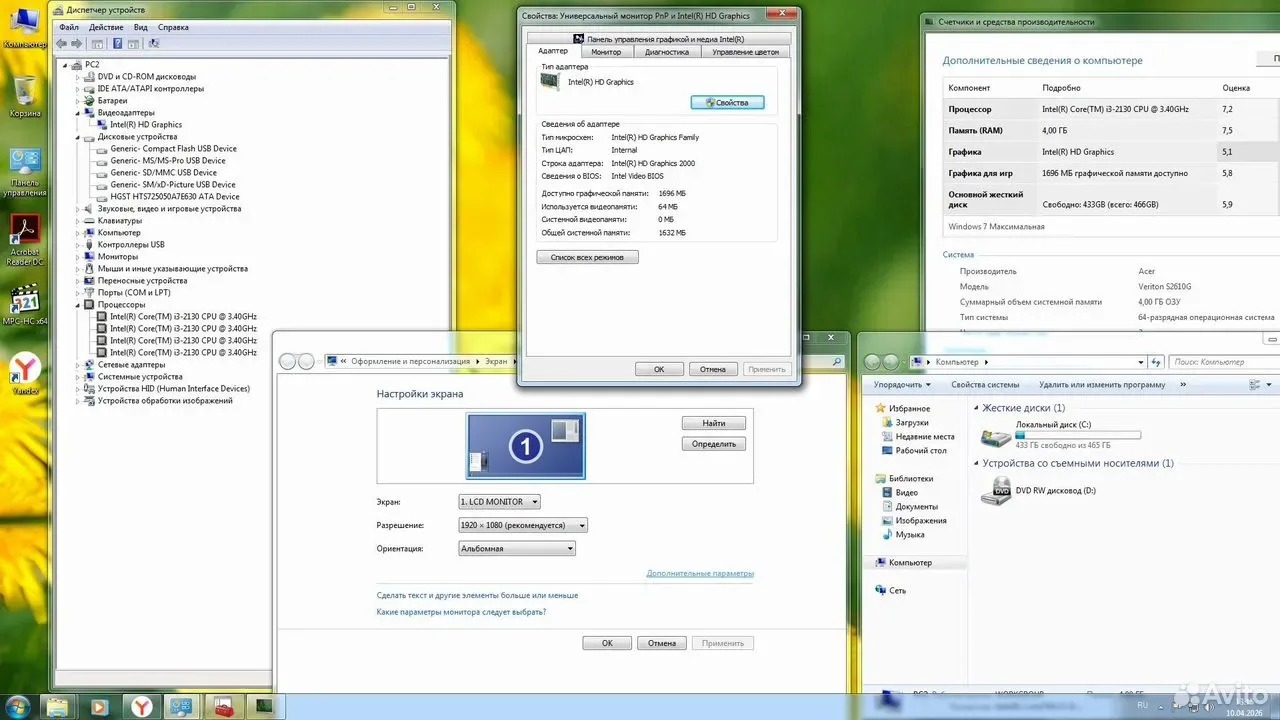The width and height of the screenshot is (1280, 720).
Task: Click the Найти button in screen settings
Action: [x=714, y=424]
